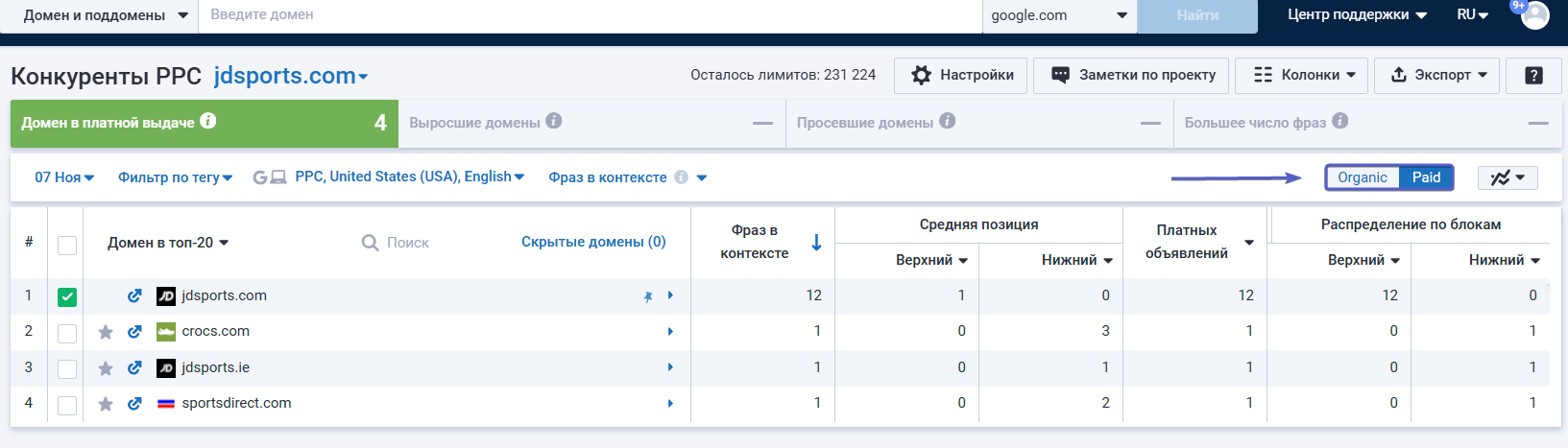Click the Найти search button
The width and height of the screenshot is (1568, 448).
tap(1197, 15)
